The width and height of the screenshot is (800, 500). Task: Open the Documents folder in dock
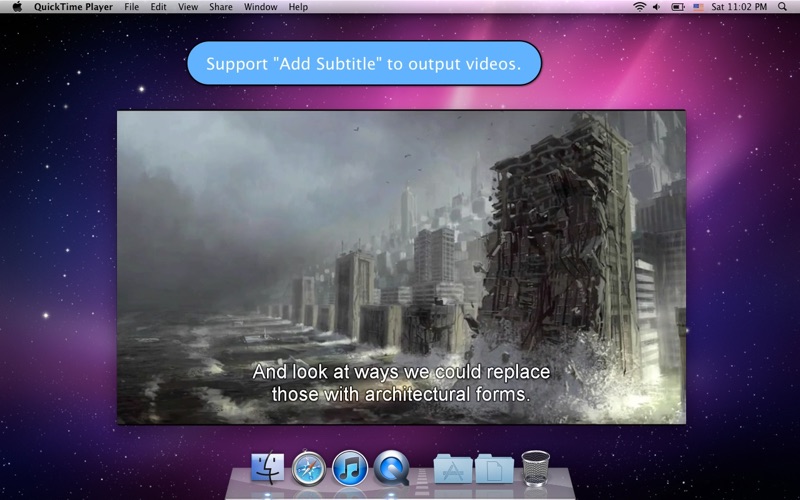494,468
